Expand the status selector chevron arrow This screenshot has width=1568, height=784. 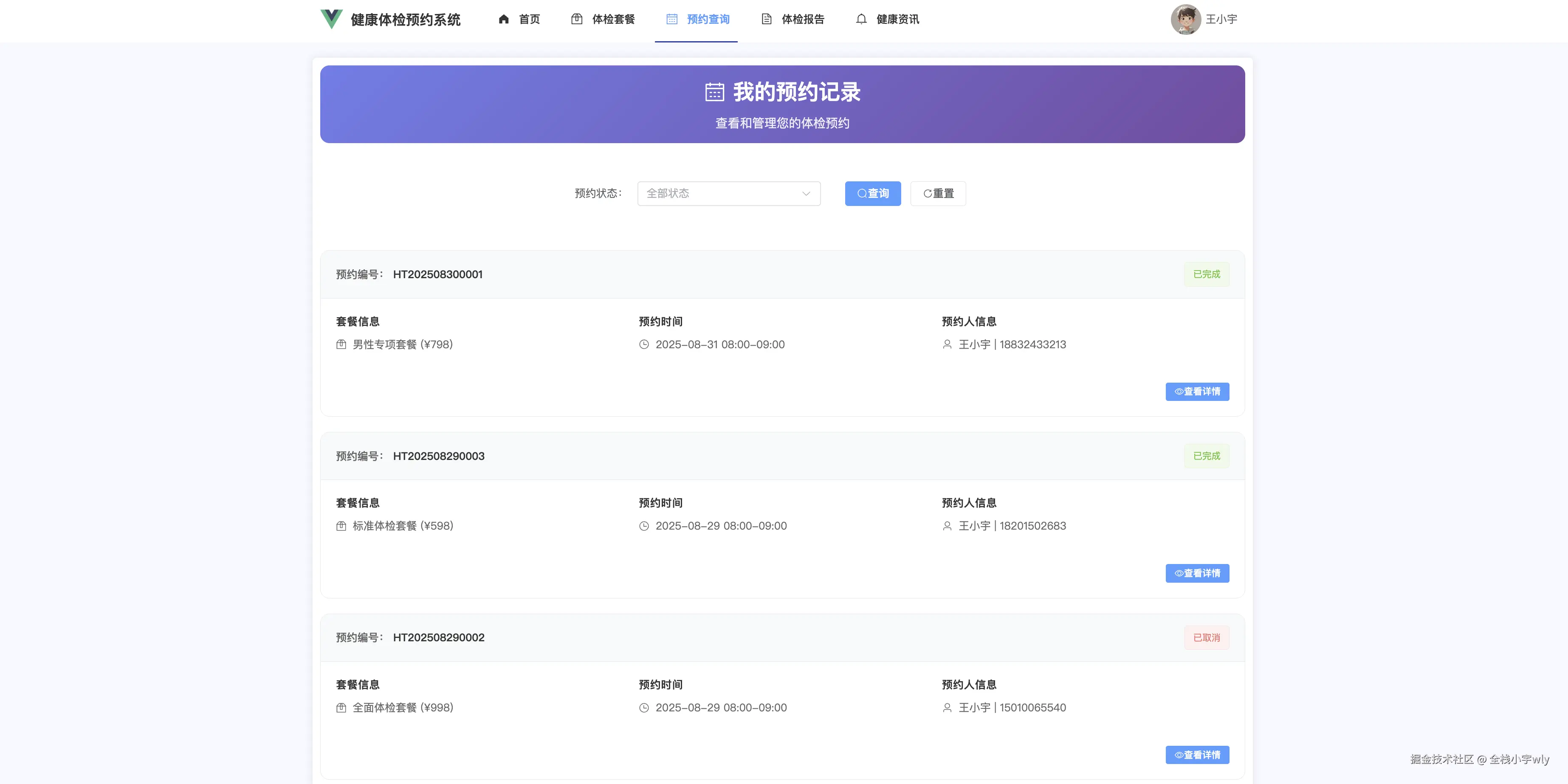(807, 194)
